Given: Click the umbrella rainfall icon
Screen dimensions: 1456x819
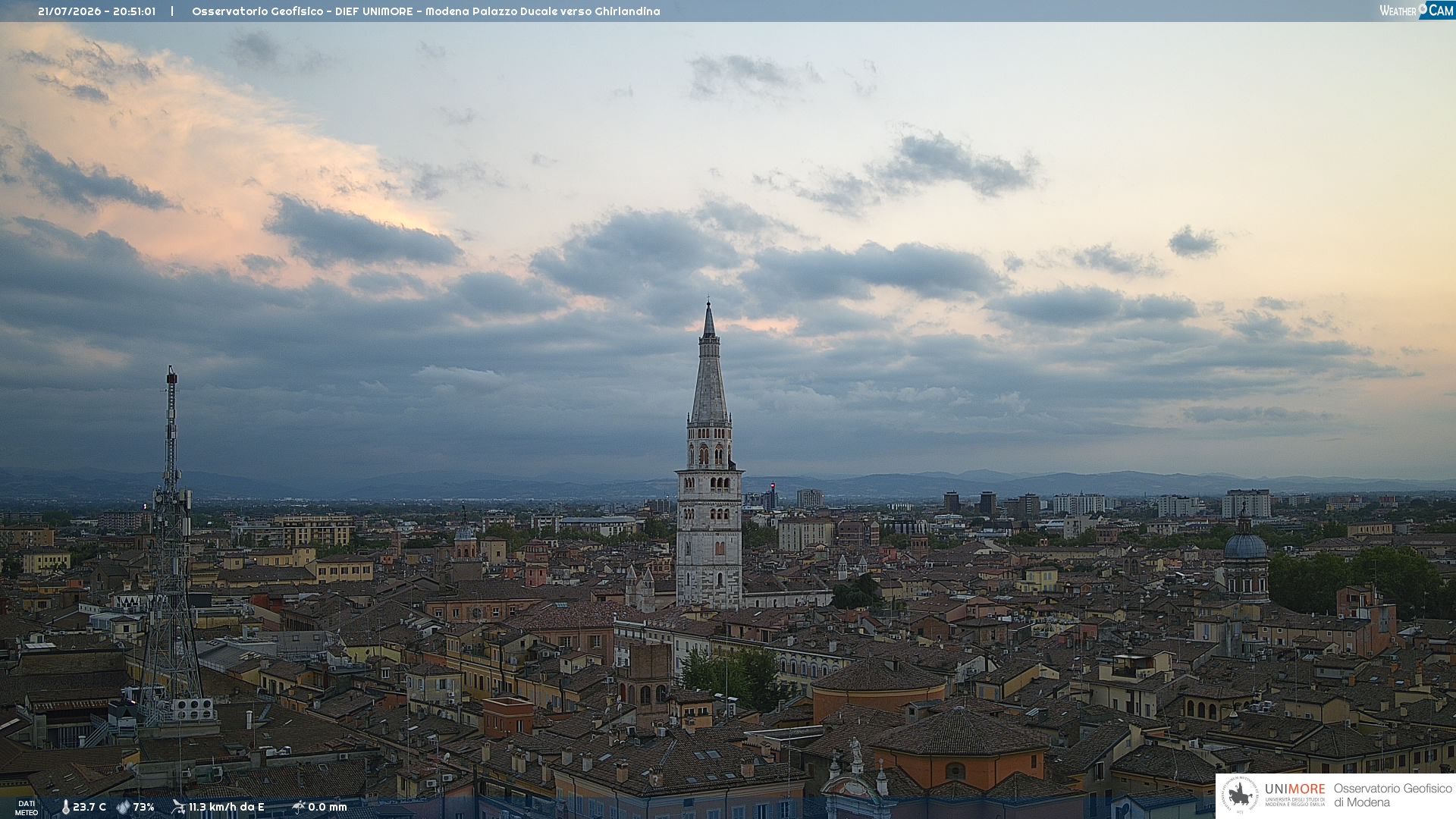Looking at the screenshot, I should pyautogui.click(x=298, y=807).
